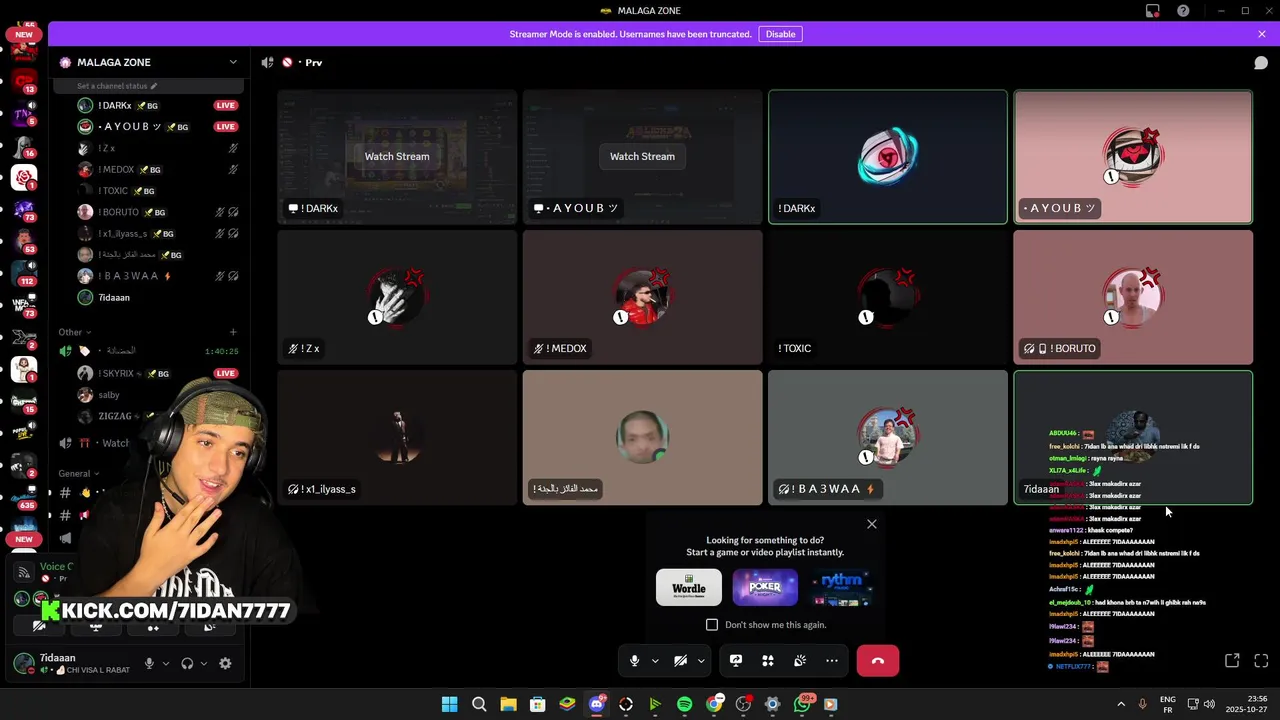Disable Streamer Mode from the banner
This screenshot has height=720, width=1280.
click(780, 34)
